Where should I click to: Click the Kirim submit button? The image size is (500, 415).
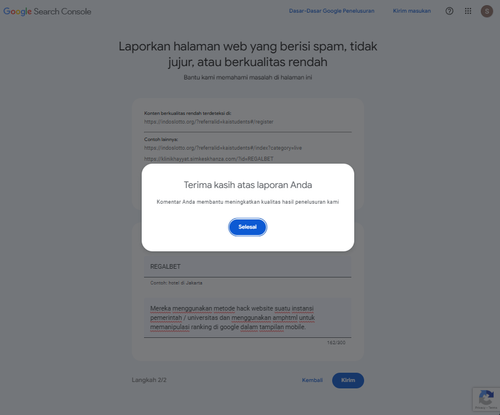tap(348, 380)
